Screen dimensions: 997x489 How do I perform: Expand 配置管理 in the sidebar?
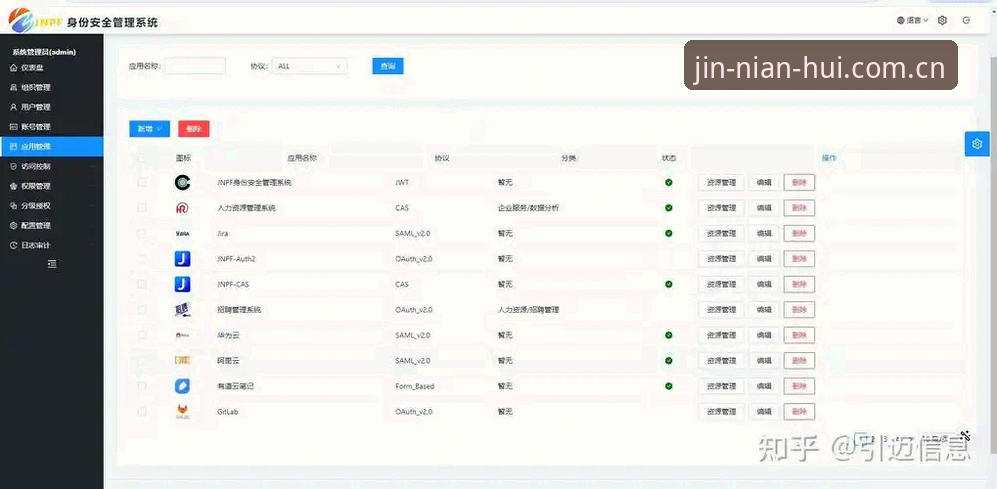click(52, 226)
